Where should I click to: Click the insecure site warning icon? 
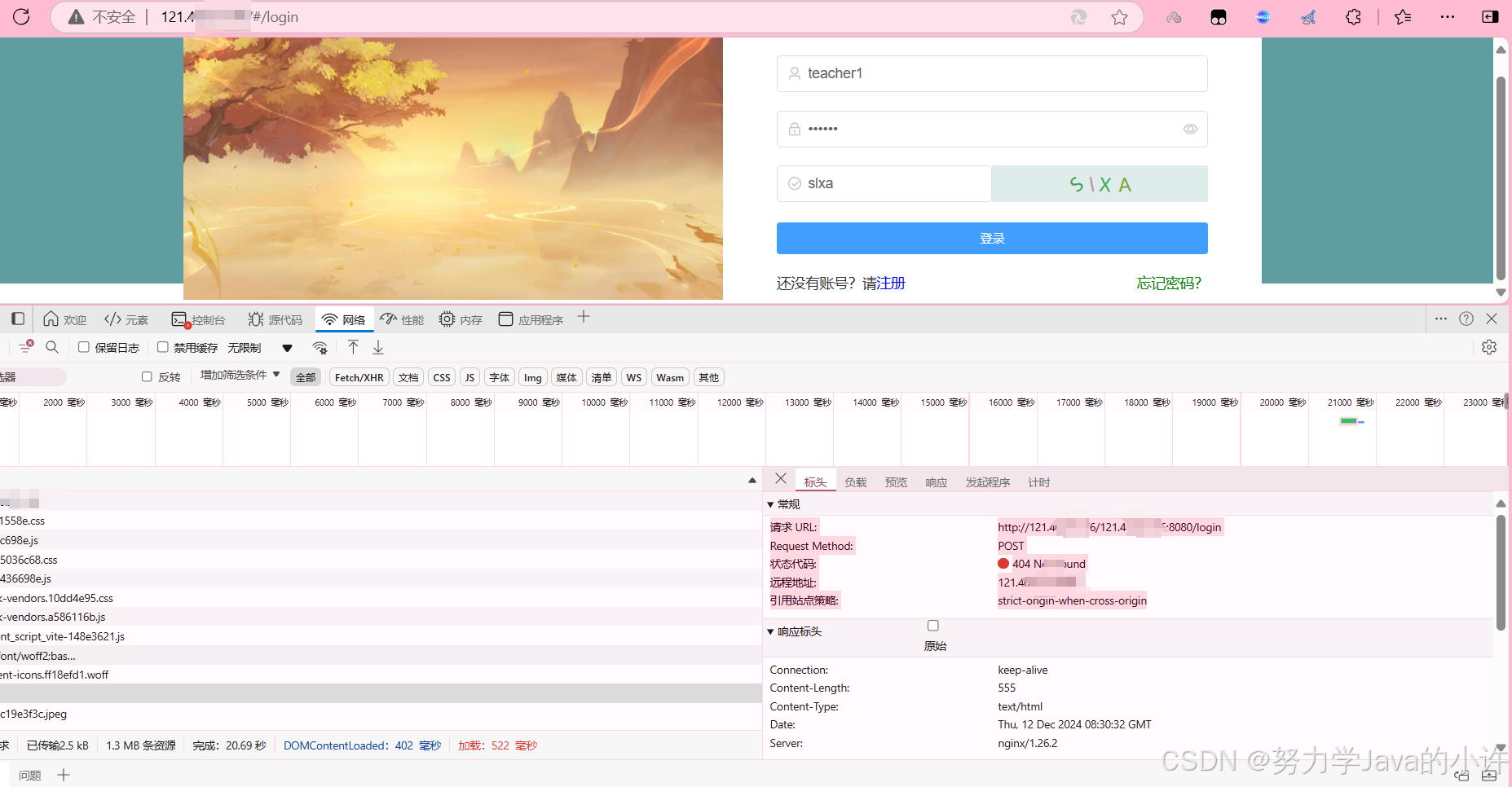point(76,17)
